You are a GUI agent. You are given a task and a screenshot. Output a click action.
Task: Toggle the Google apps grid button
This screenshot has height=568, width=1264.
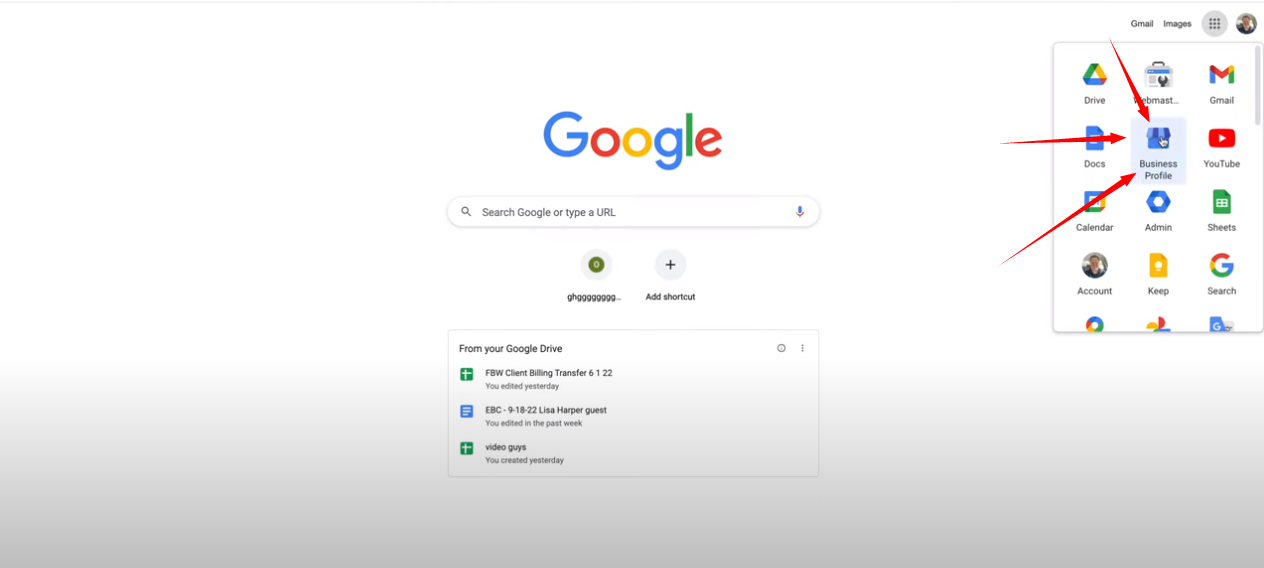coord(1215,23)
